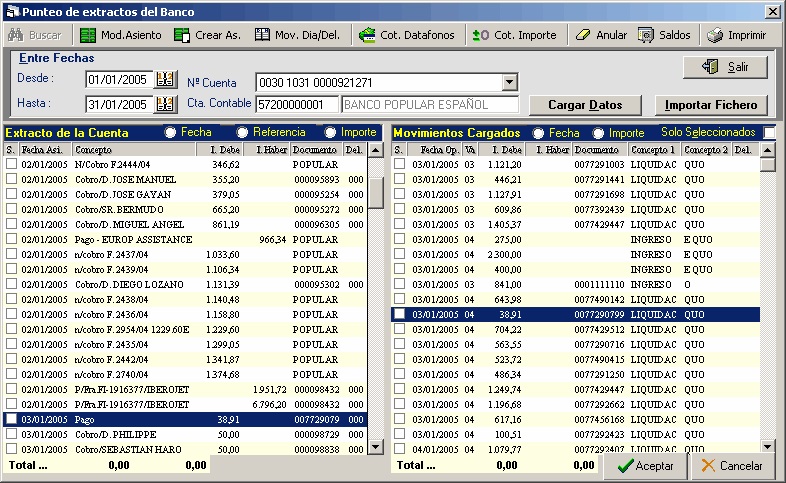This screenshot has height=483, width=786.
Task: Select movement row with document 0077456168
Action: 575,419
